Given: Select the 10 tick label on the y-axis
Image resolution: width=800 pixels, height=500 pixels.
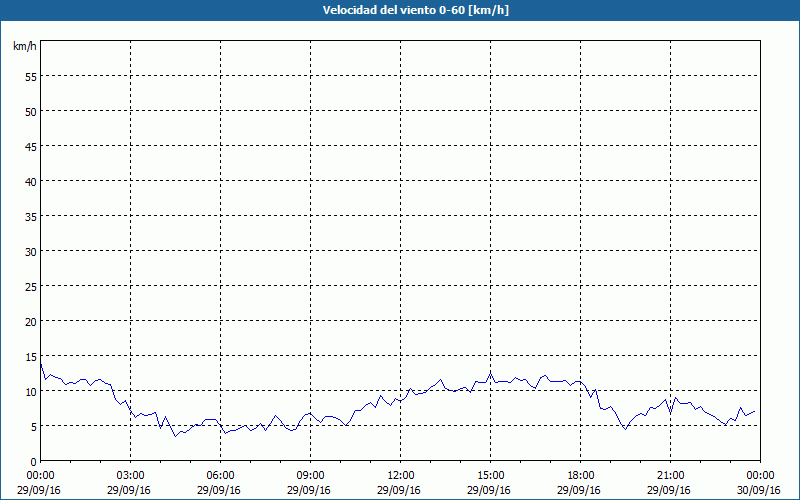Looking at the screenshot, I should coord(30,391).
